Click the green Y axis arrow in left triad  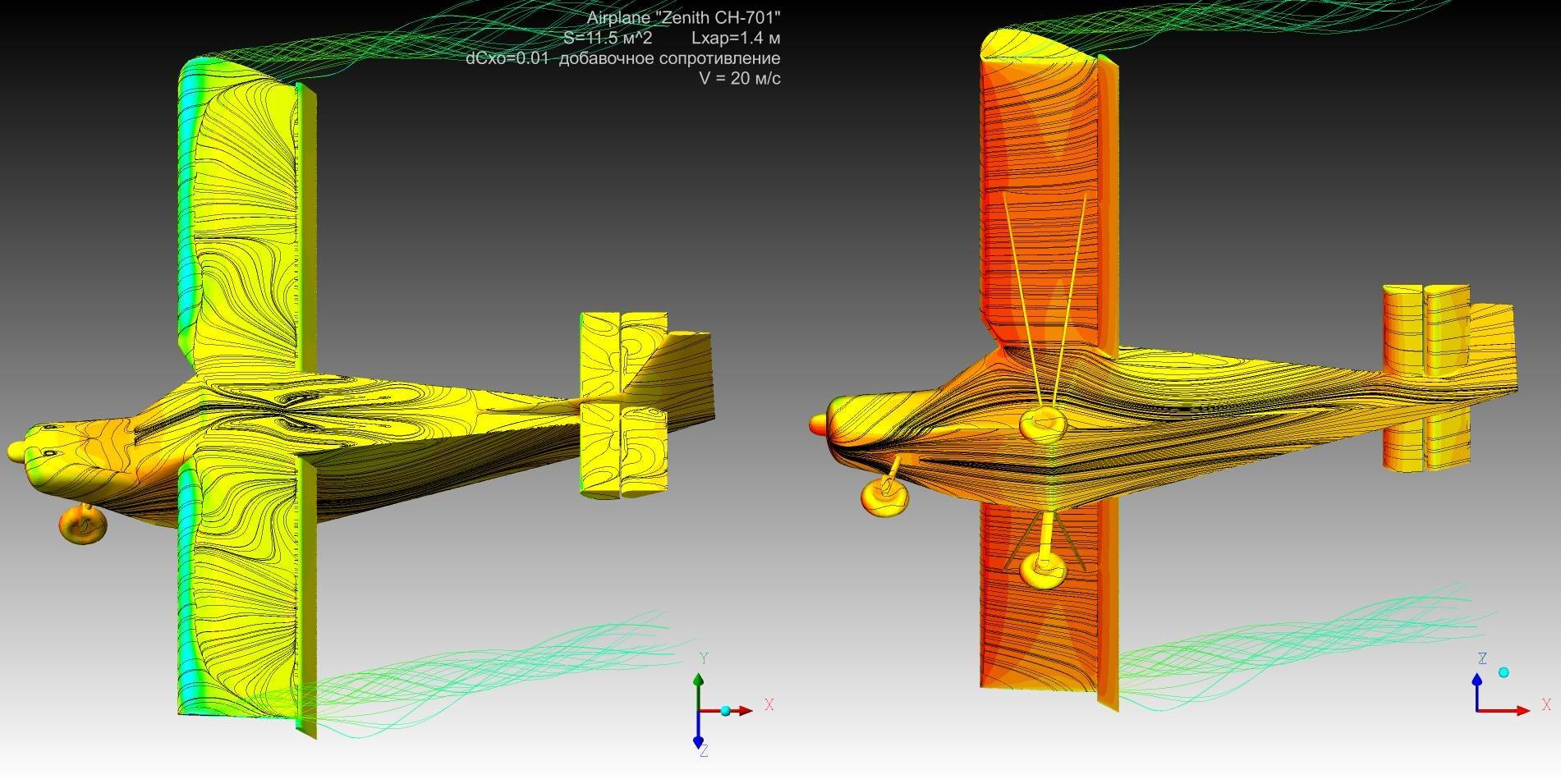(x=698, y=684)
